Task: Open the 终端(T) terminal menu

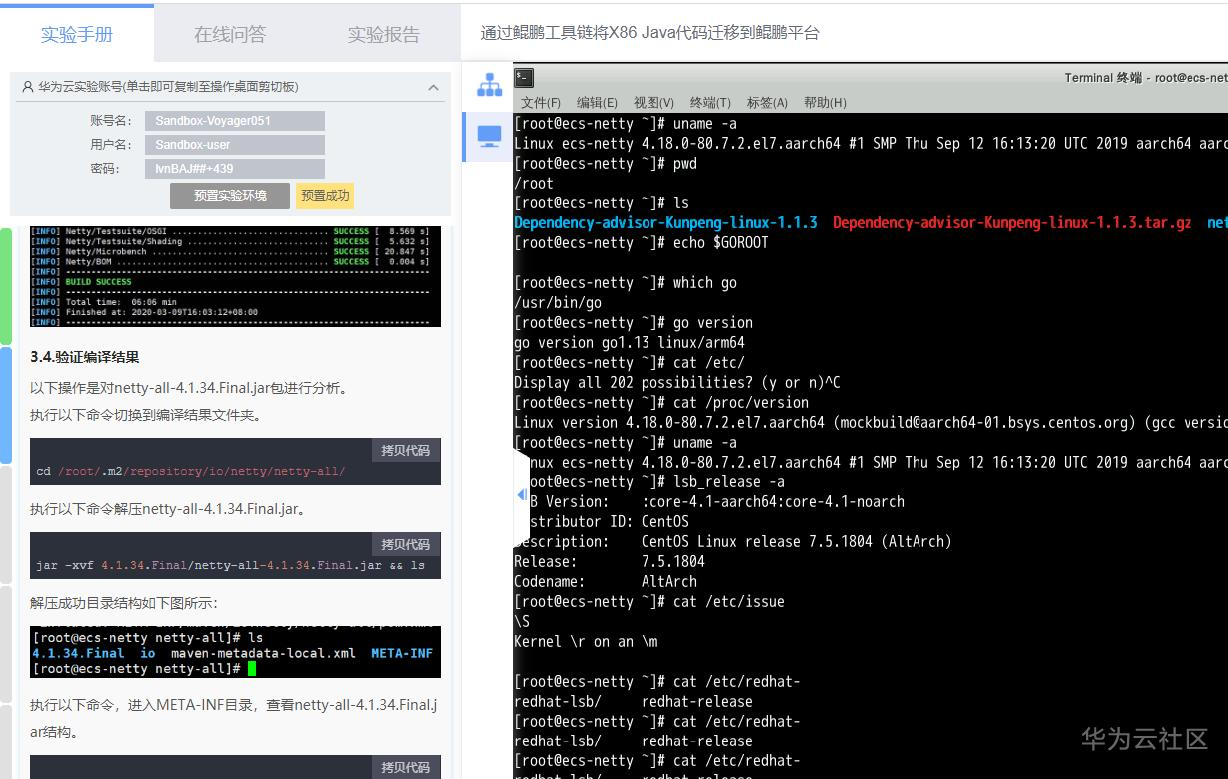Action: 710,103
